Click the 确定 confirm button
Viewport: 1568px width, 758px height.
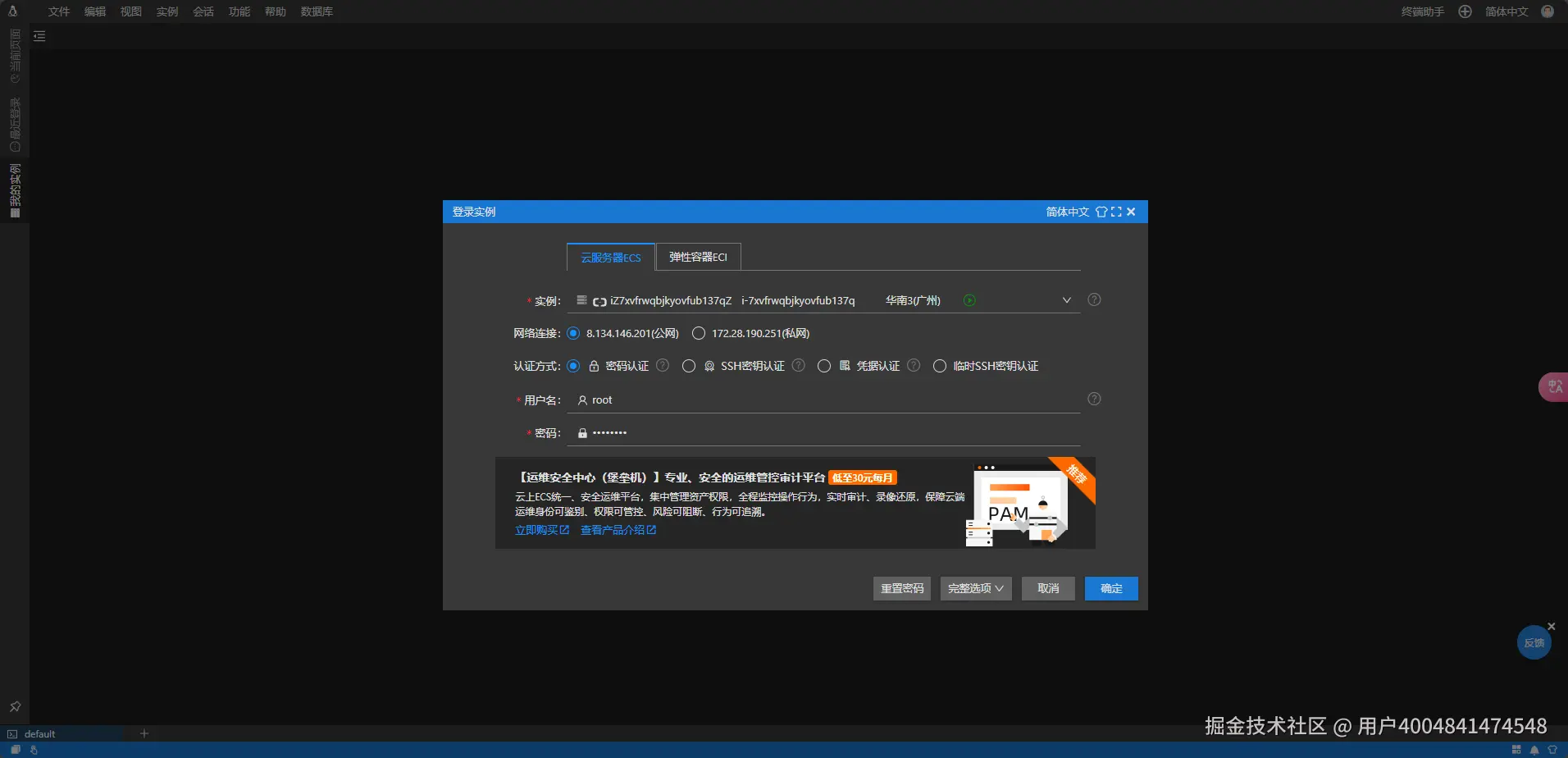(x=1110, y=588)
